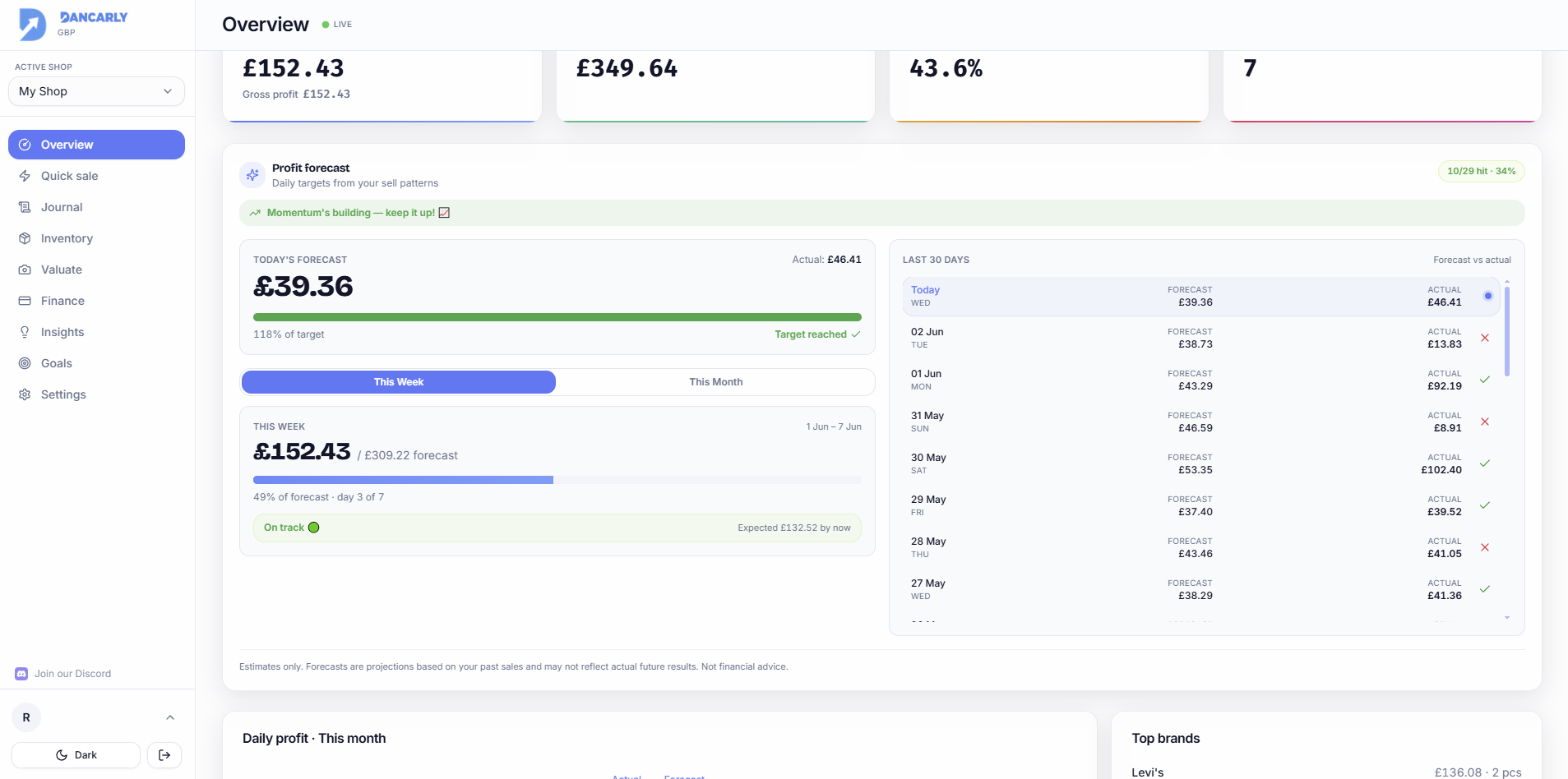This screenshot has width=1568, height=779.
Task: Click the Inventory box icon
Action: click(25, 238)
